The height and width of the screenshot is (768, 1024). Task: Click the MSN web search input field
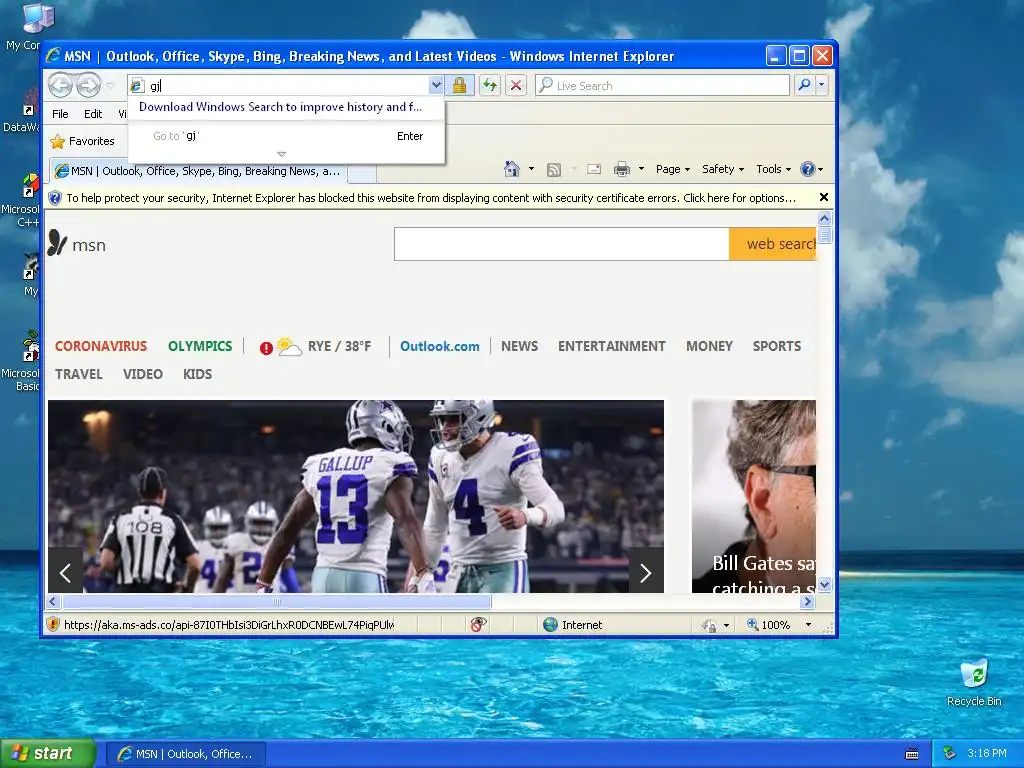(562, 244)
